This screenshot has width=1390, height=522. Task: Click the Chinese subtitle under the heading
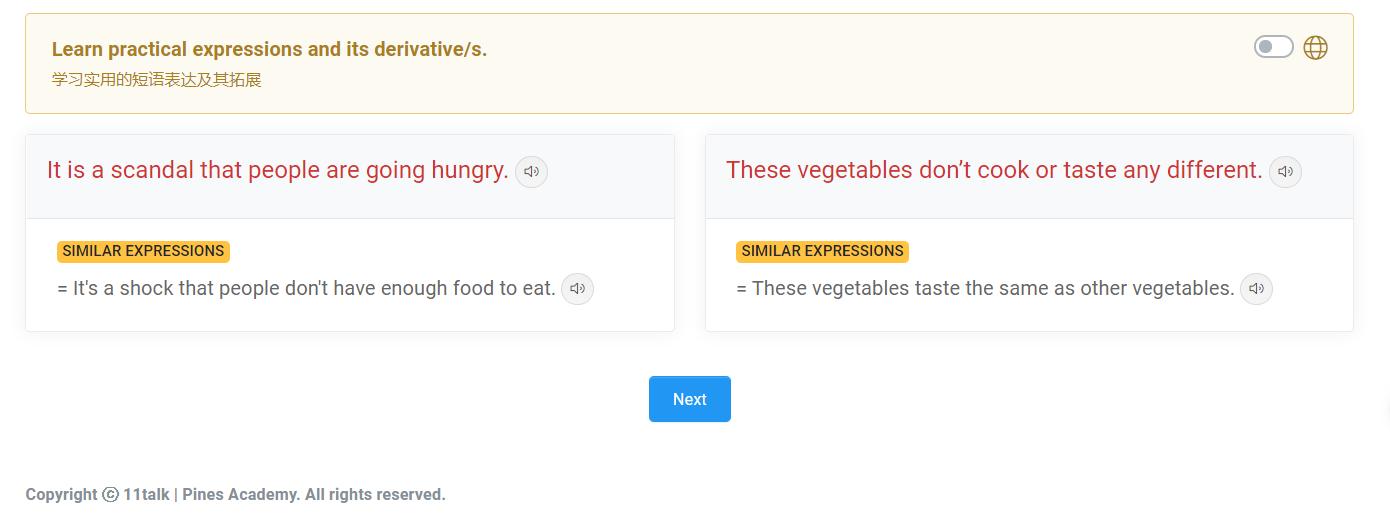coord(156,80)
